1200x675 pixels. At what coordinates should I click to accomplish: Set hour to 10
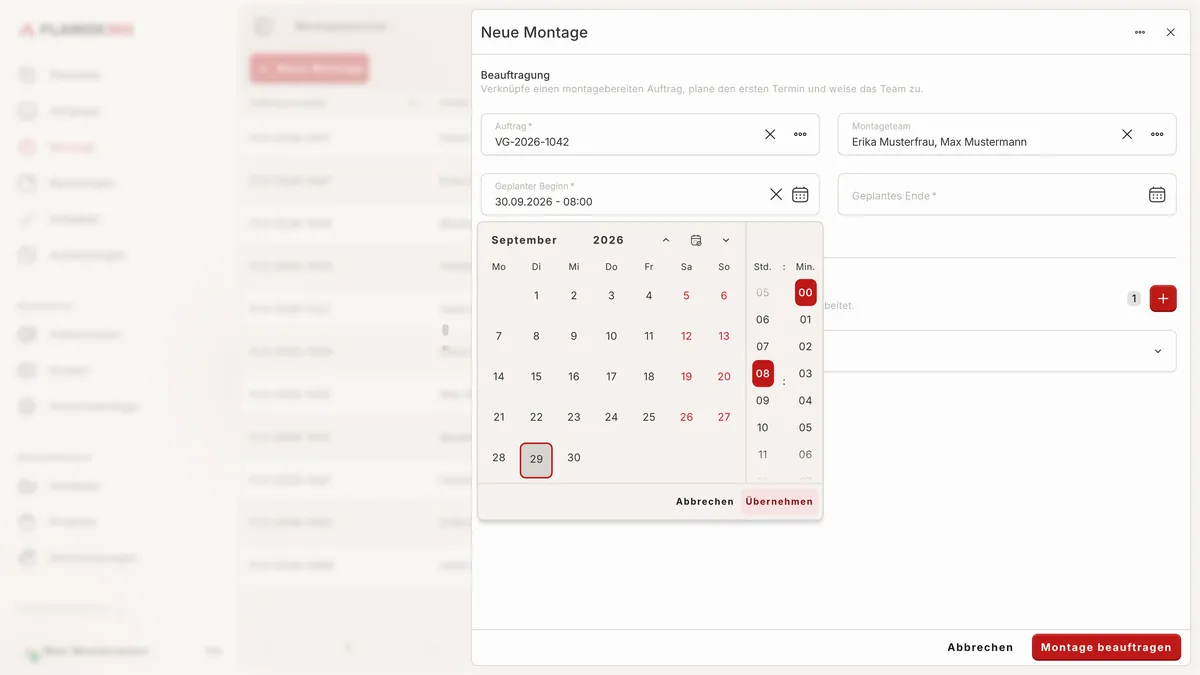pos(763,427)
